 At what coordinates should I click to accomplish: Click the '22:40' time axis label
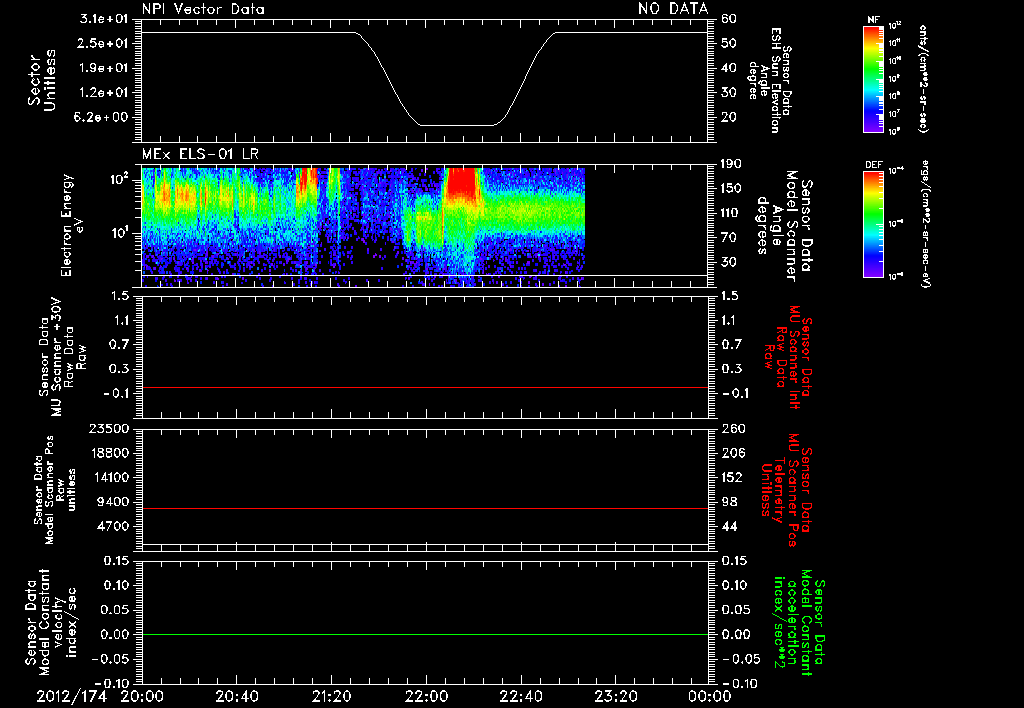coord(520,696)
